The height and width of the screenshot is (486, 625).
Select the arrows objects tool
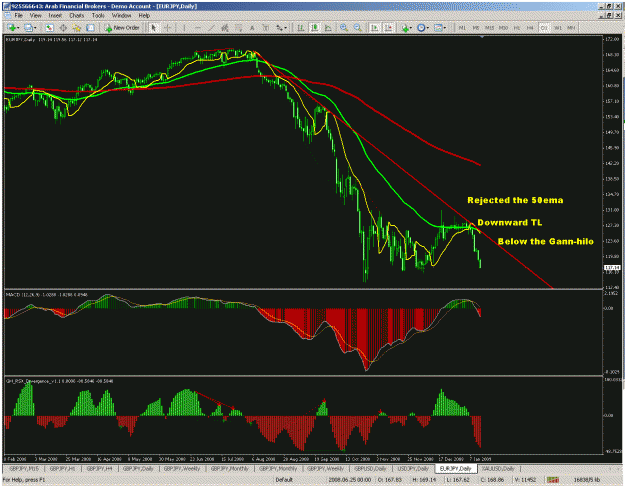click(x=279, y=28)
